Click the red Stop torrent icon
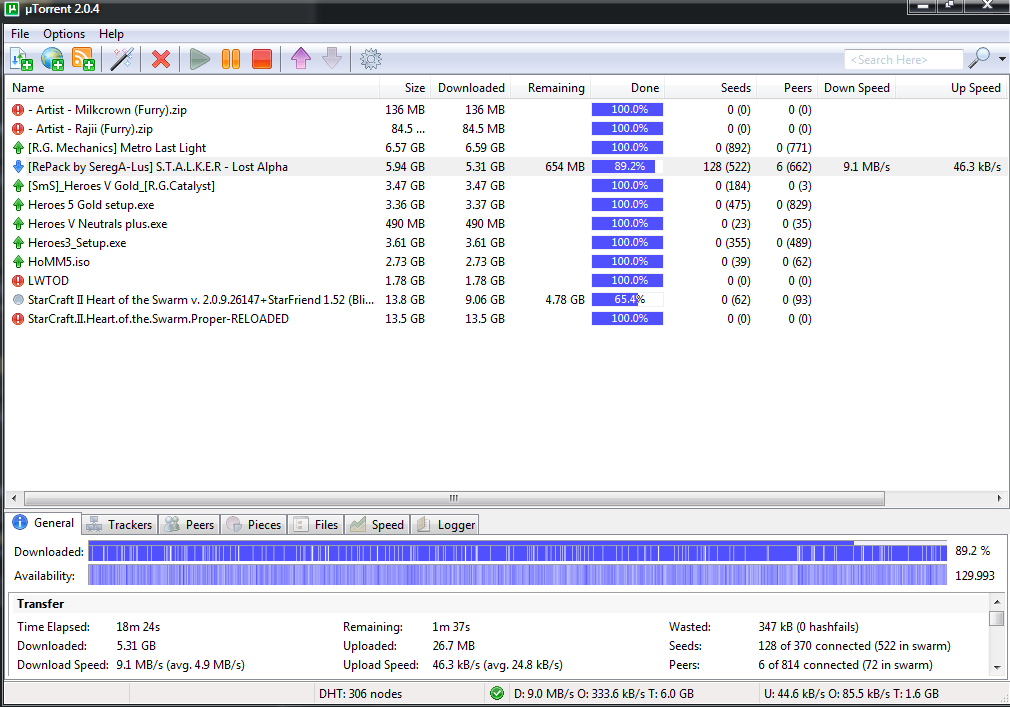This screenshot has height=707, width=1010. tap(262, 59)
